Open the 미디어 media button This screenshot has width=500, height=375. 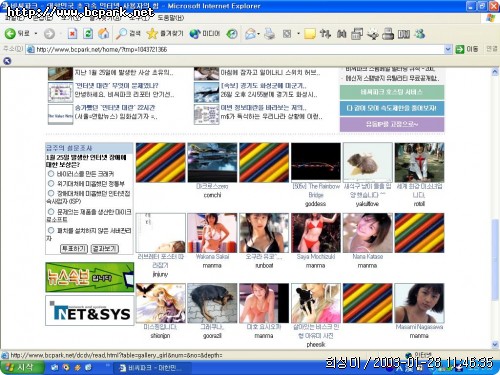[x=205, y=34]
